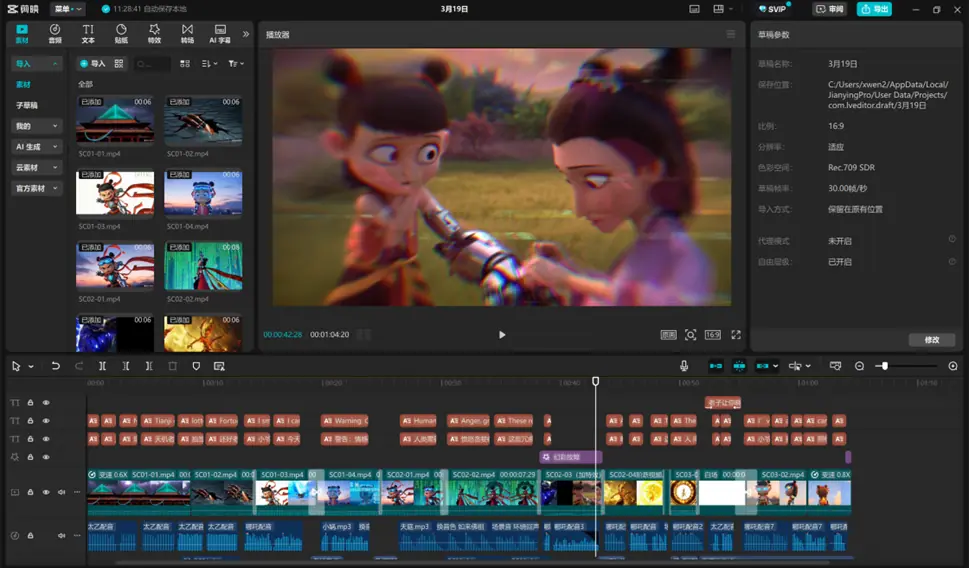Image resolution: width=969 pixels, height=568 pixels.
Task: Click the timeline zoom slider handle
Action: tap(885, 366)
